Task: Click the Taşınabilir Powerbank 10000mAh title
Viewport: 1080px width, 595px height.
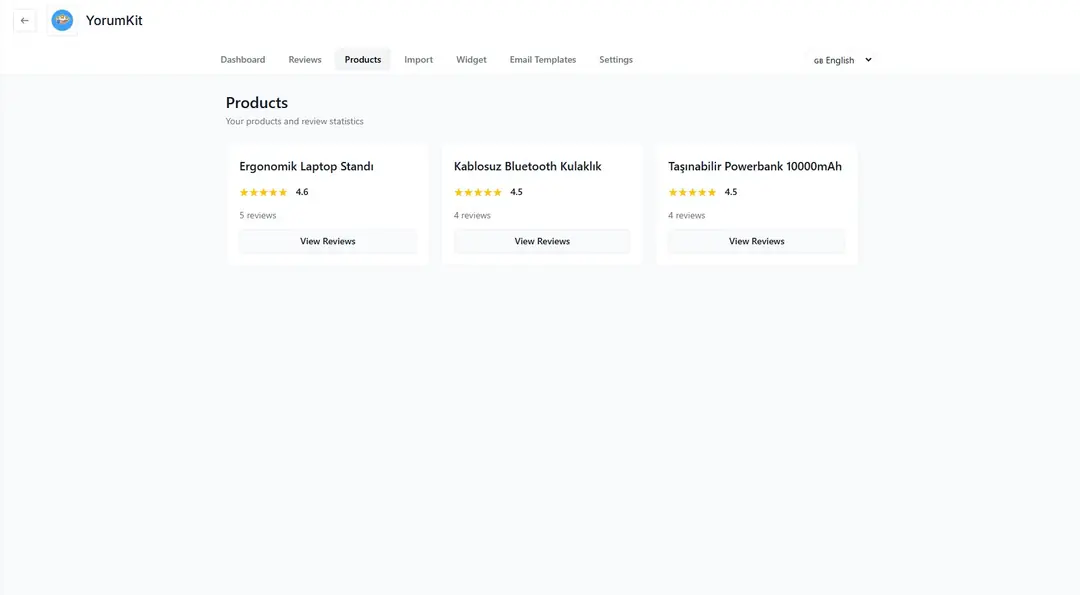Action: pos(754,167)
